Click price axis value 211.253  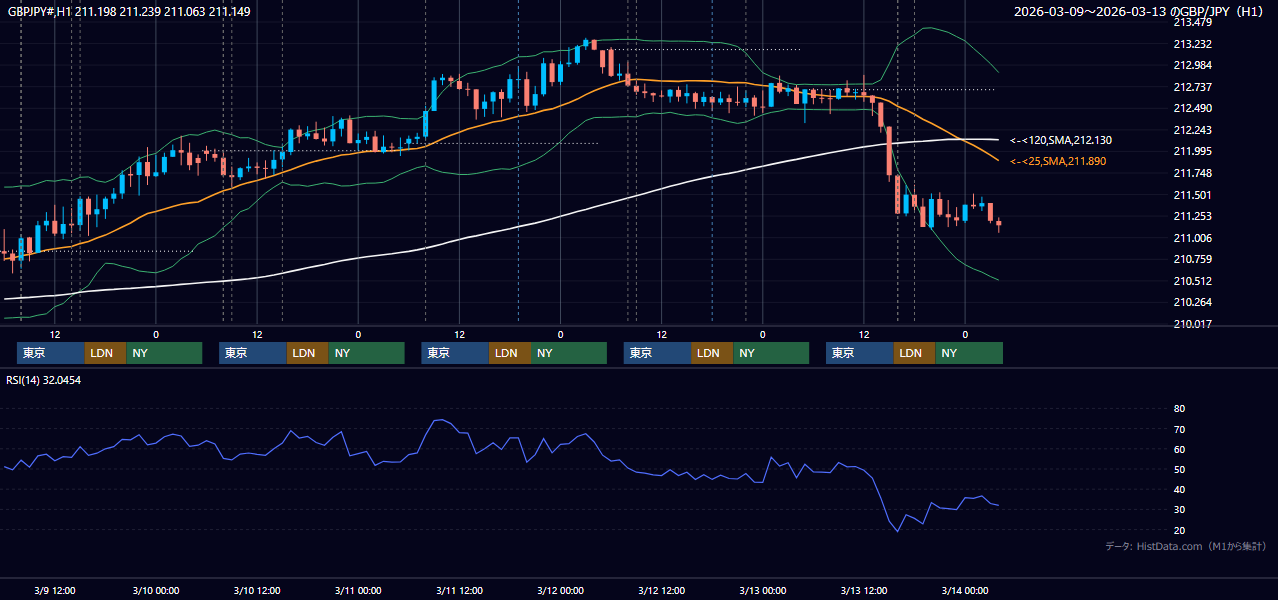(x=1192, y=216)
